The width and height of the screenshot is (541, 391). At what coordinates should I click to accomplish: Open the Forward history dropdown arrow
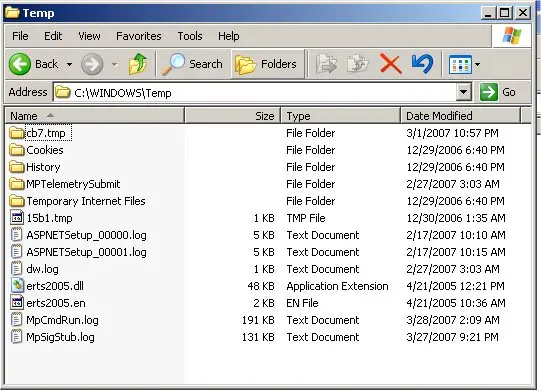(x=115, y=65)
